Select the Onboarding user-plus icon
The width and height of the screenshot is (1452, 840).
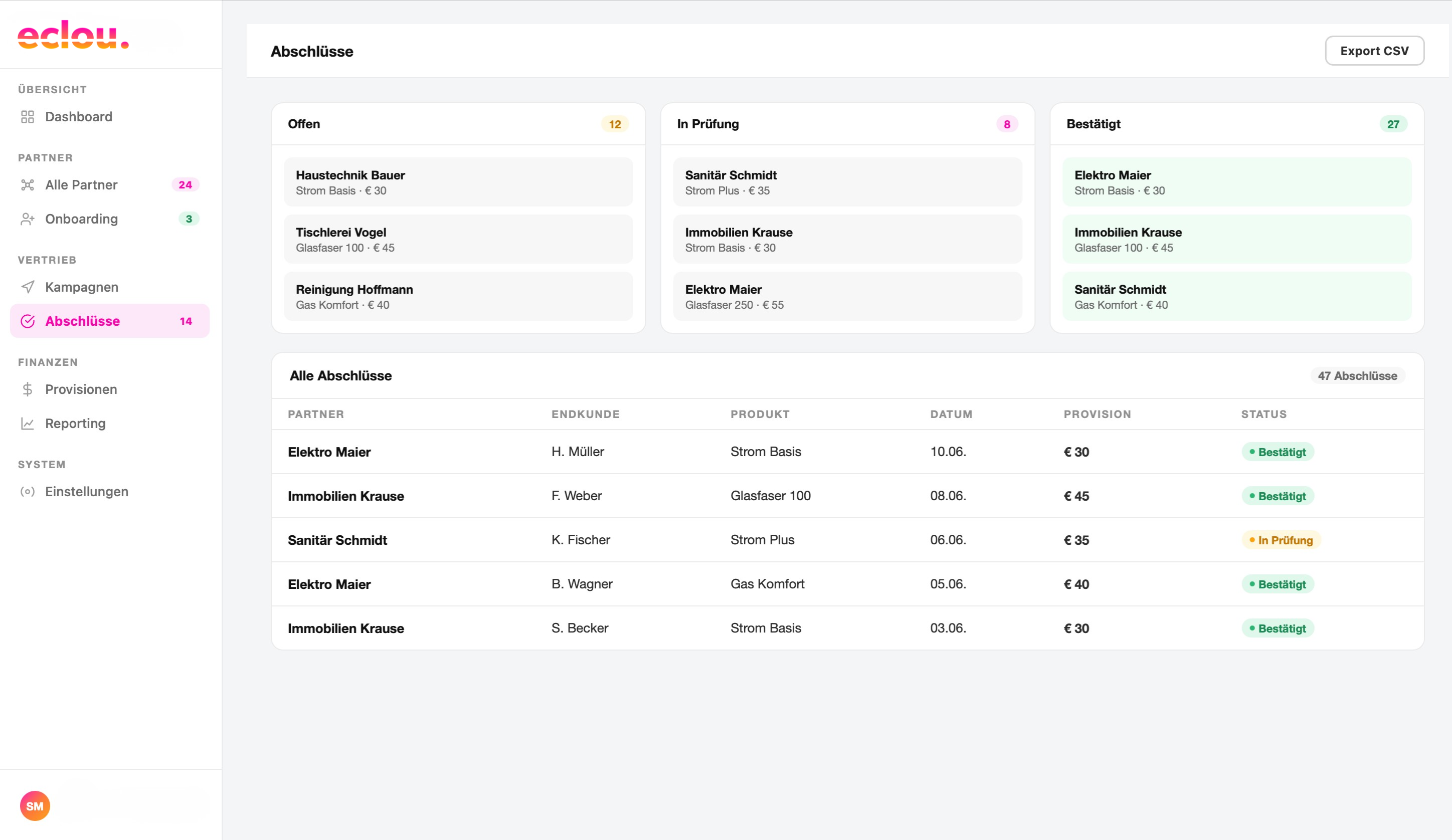pos(27,219)
